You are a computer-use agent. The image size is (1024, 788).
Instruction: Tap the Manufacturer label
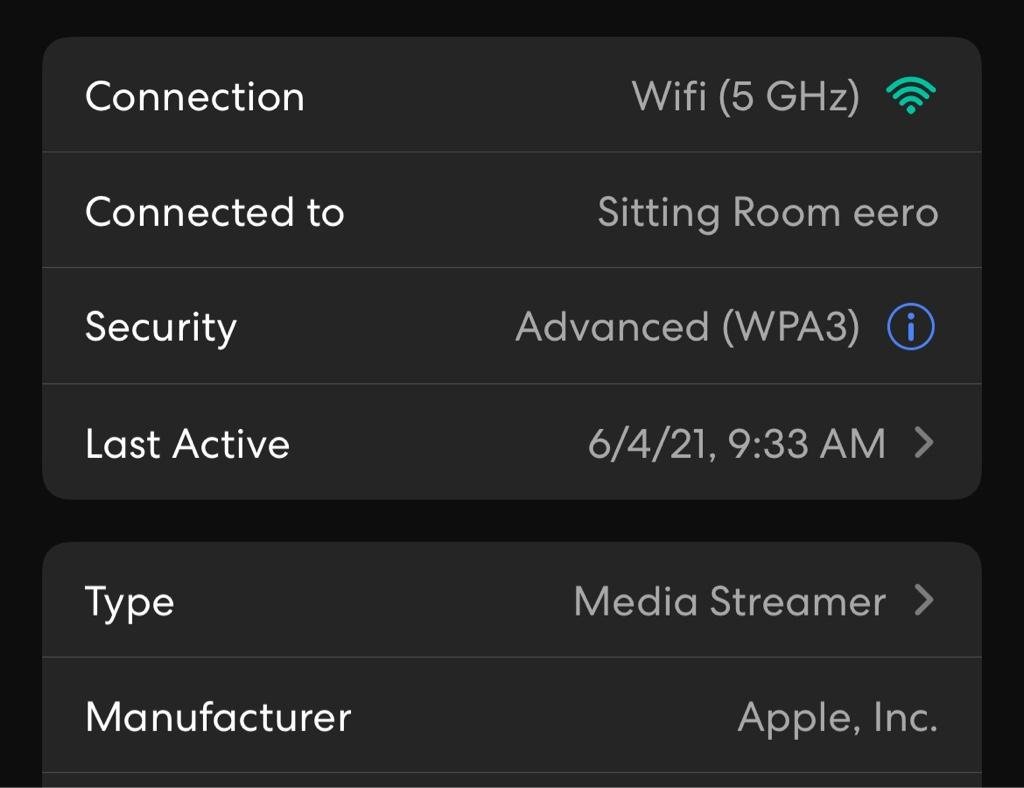coord(218,717)
